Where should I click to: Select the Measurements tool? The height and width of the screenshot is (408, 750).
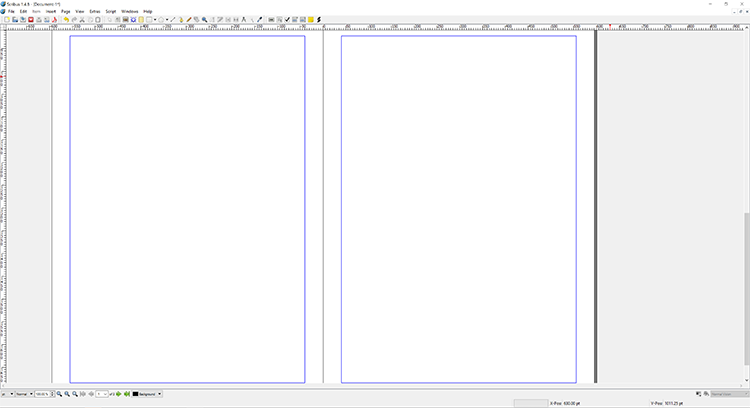243,20
